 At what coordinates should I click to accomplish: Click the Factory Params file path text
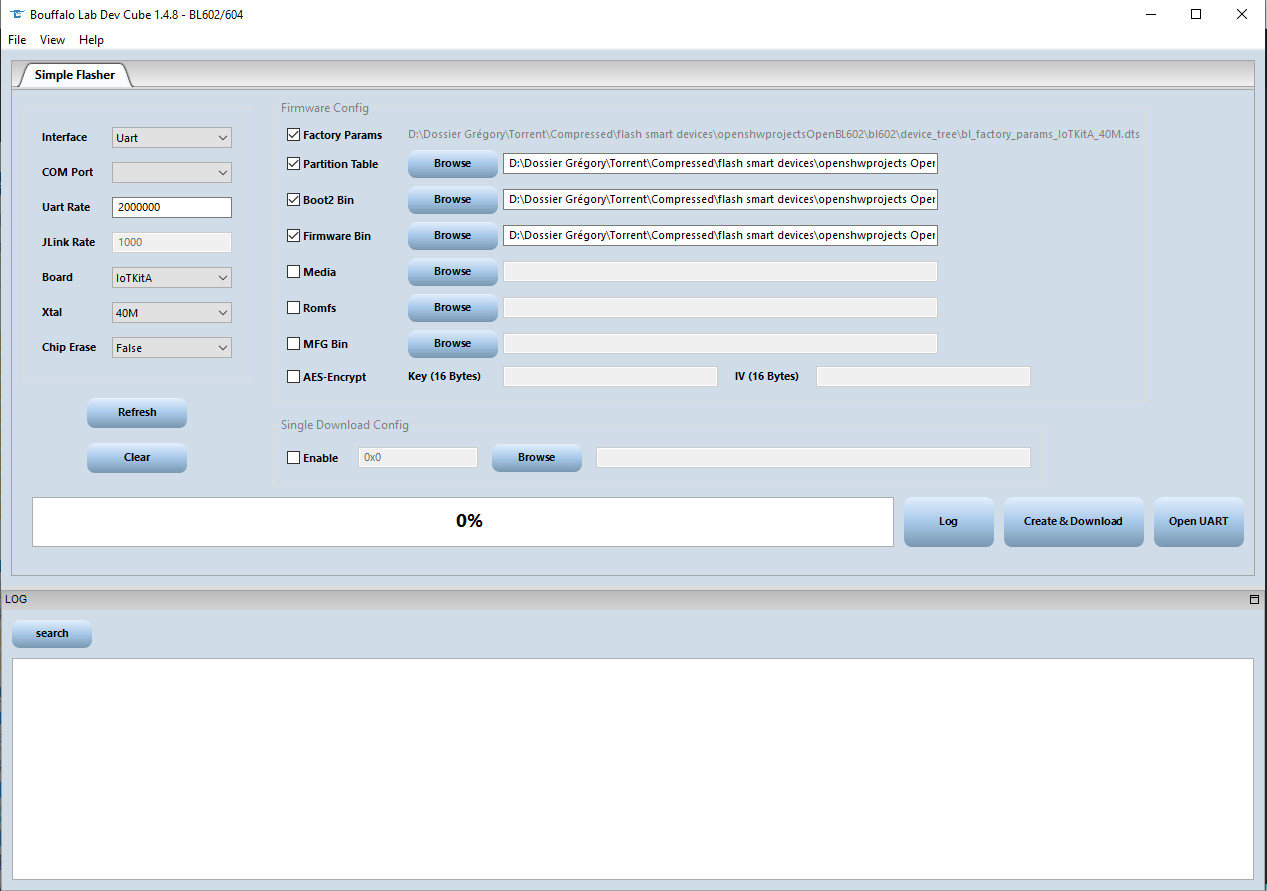click(774, 135)
